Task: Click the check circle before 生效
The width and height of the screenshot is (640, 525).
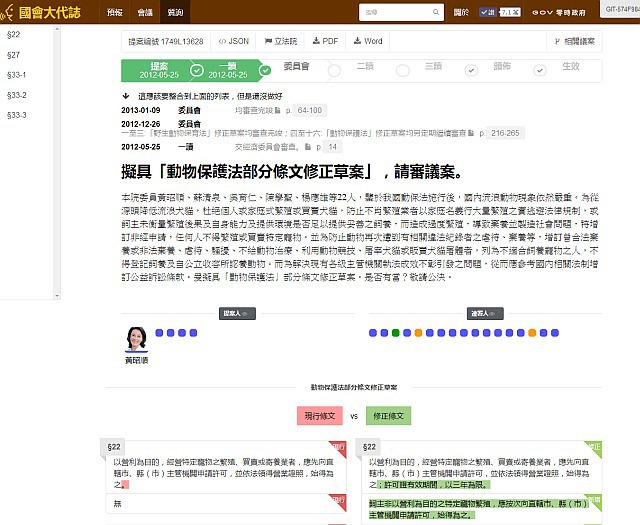Action: (540, 71)
